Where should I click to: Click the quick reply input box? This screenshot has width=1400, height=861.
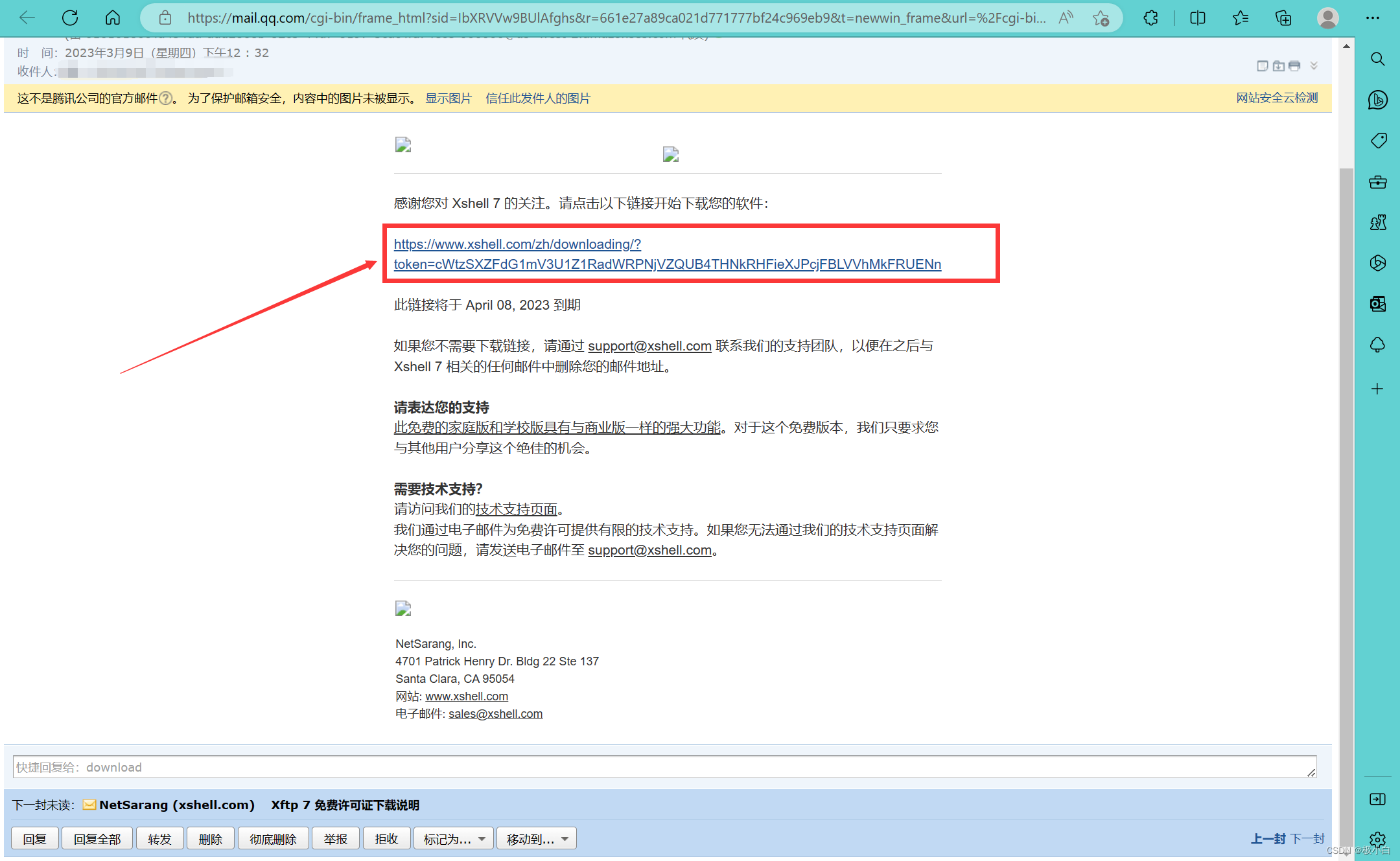[x=664, y=767]
